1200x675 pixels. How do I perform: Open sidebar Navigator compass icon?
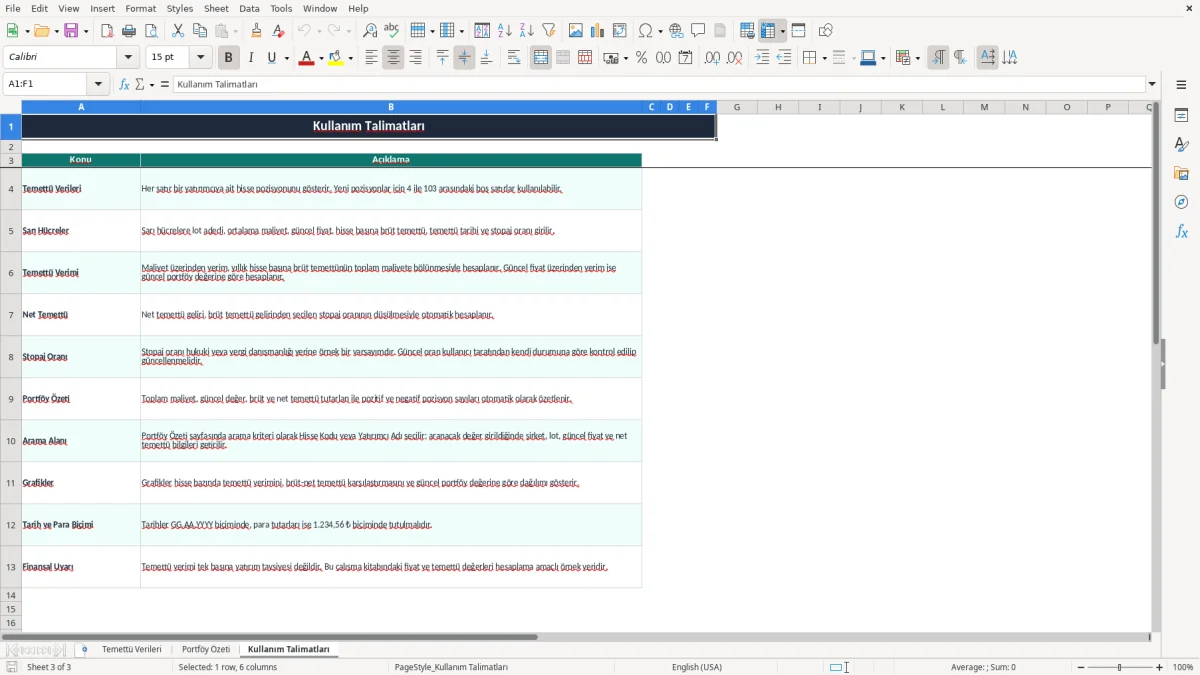1181,202
